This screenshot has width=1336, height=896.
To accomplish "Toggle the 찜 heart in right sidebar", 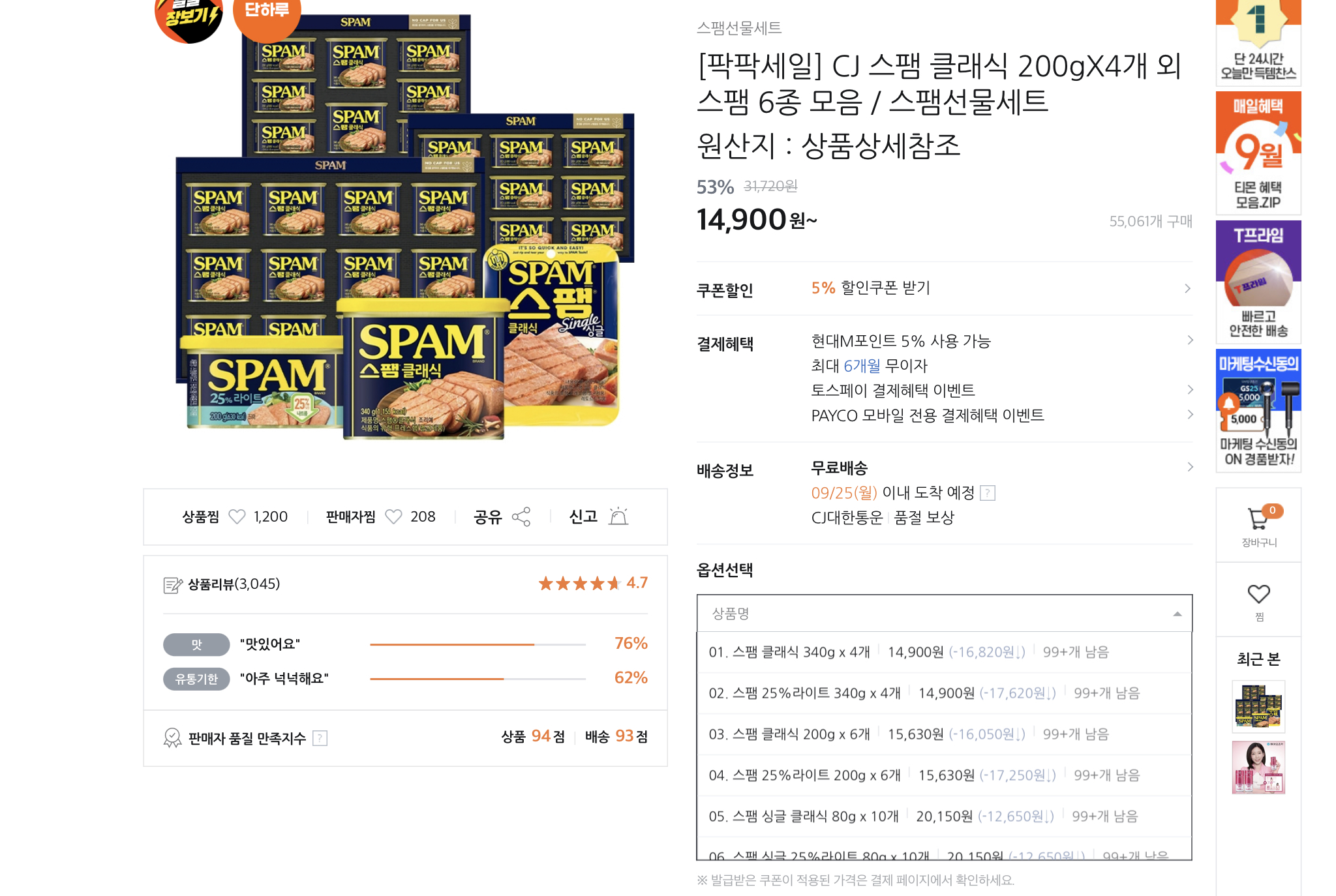I will click(x=1258, y=593).
